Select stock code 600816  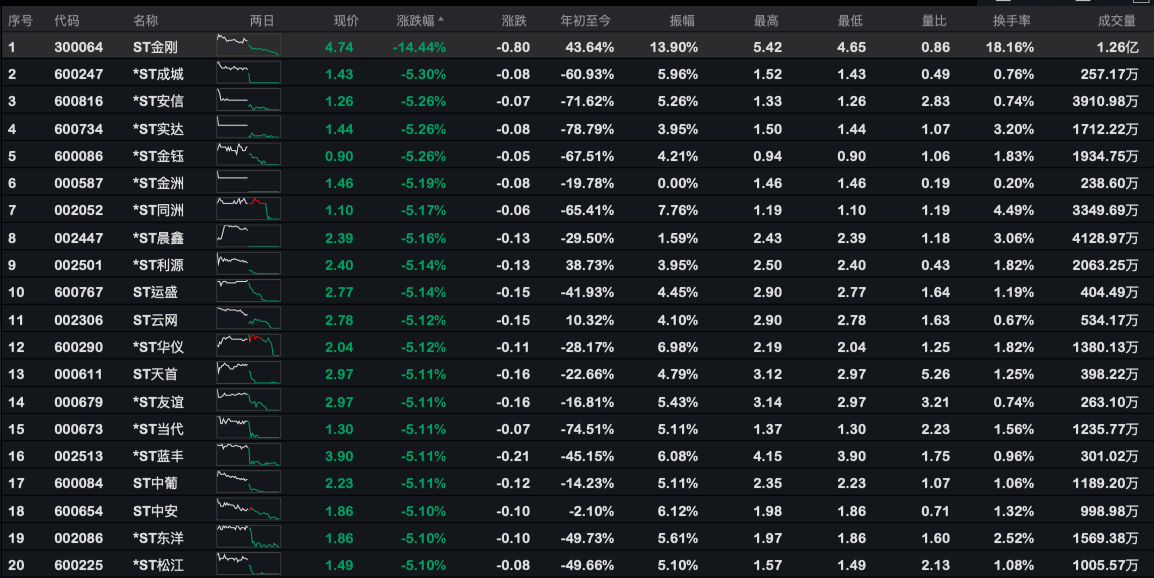tap(74, 101)
